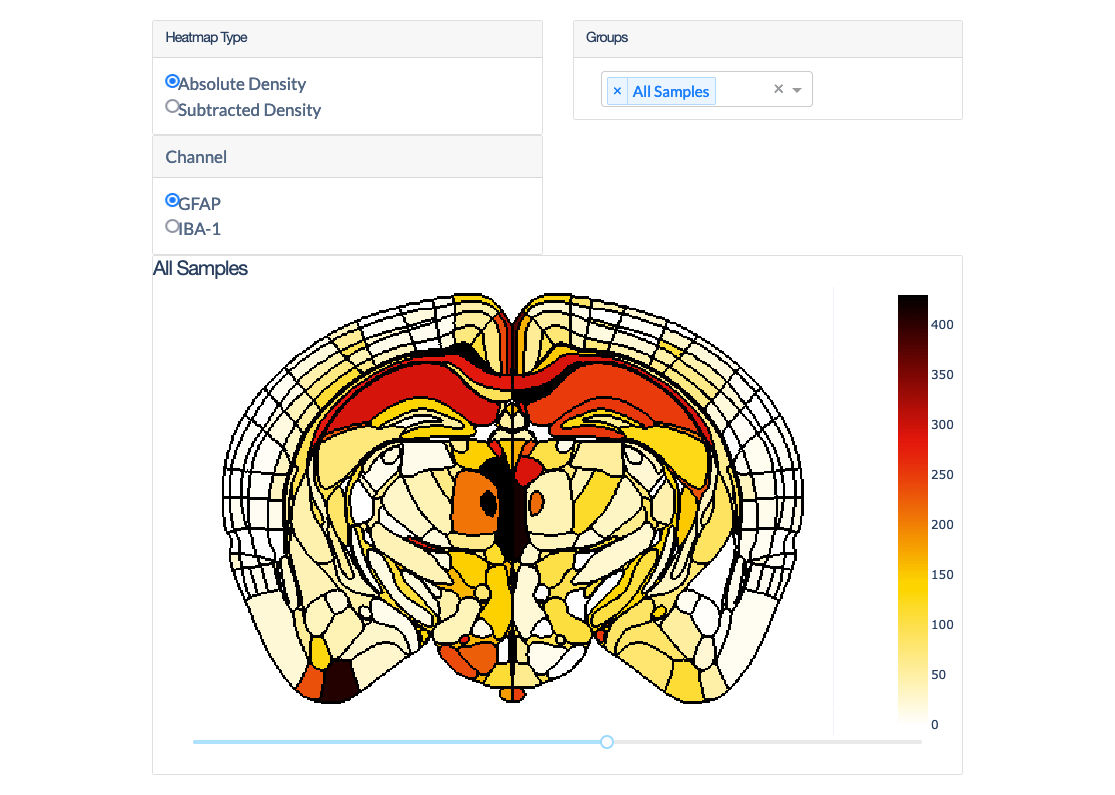Open the Groups dropdown with the caret arrow
Image resolution: width=1115 pixels, height=795 pixels.
pos(797,89)
